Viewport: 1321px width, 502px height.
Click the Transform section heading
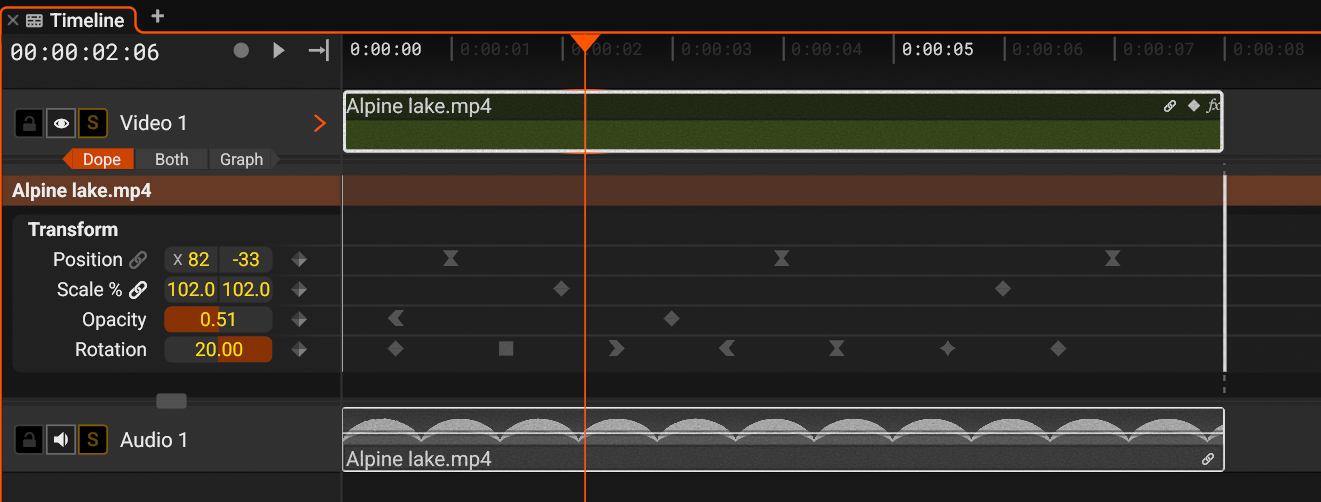pyautogui.click(x=73, y=229)
